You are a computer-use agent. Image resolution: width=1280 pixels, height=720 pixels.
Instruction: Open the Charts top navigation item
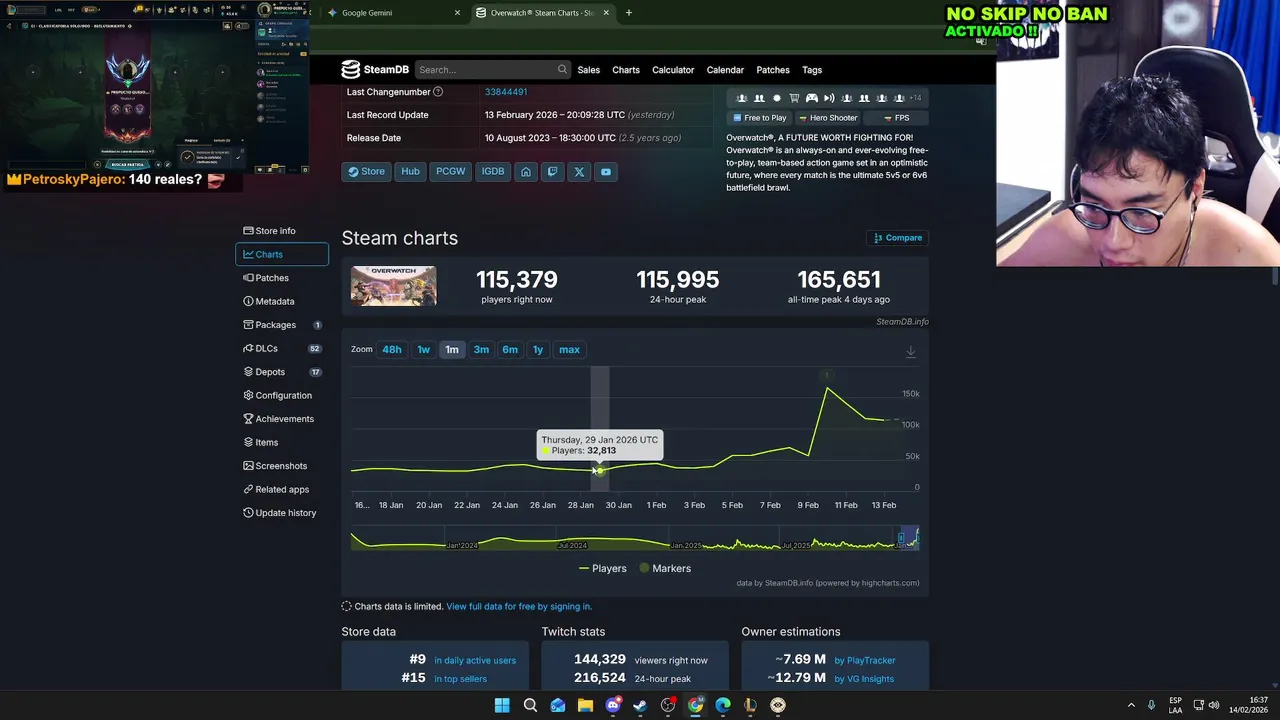[626, 70]
